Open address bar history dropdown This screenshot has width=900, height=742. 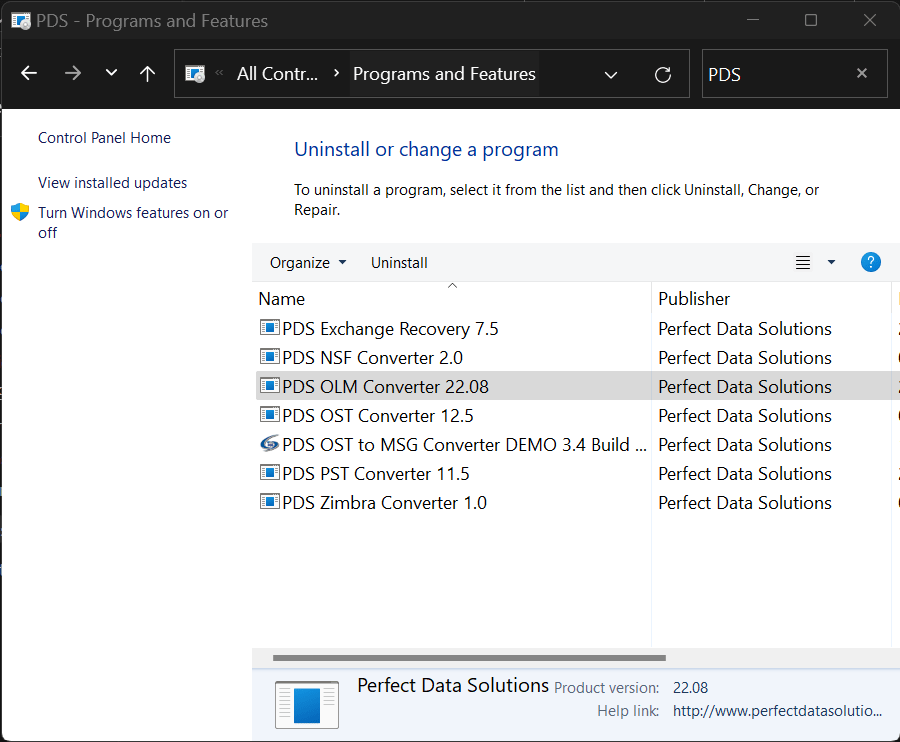(x=611, y=75)
